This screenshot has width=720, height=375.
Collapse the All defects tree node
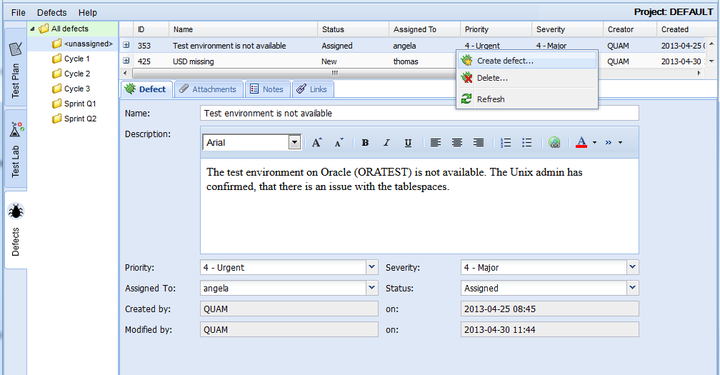(33, 29)
